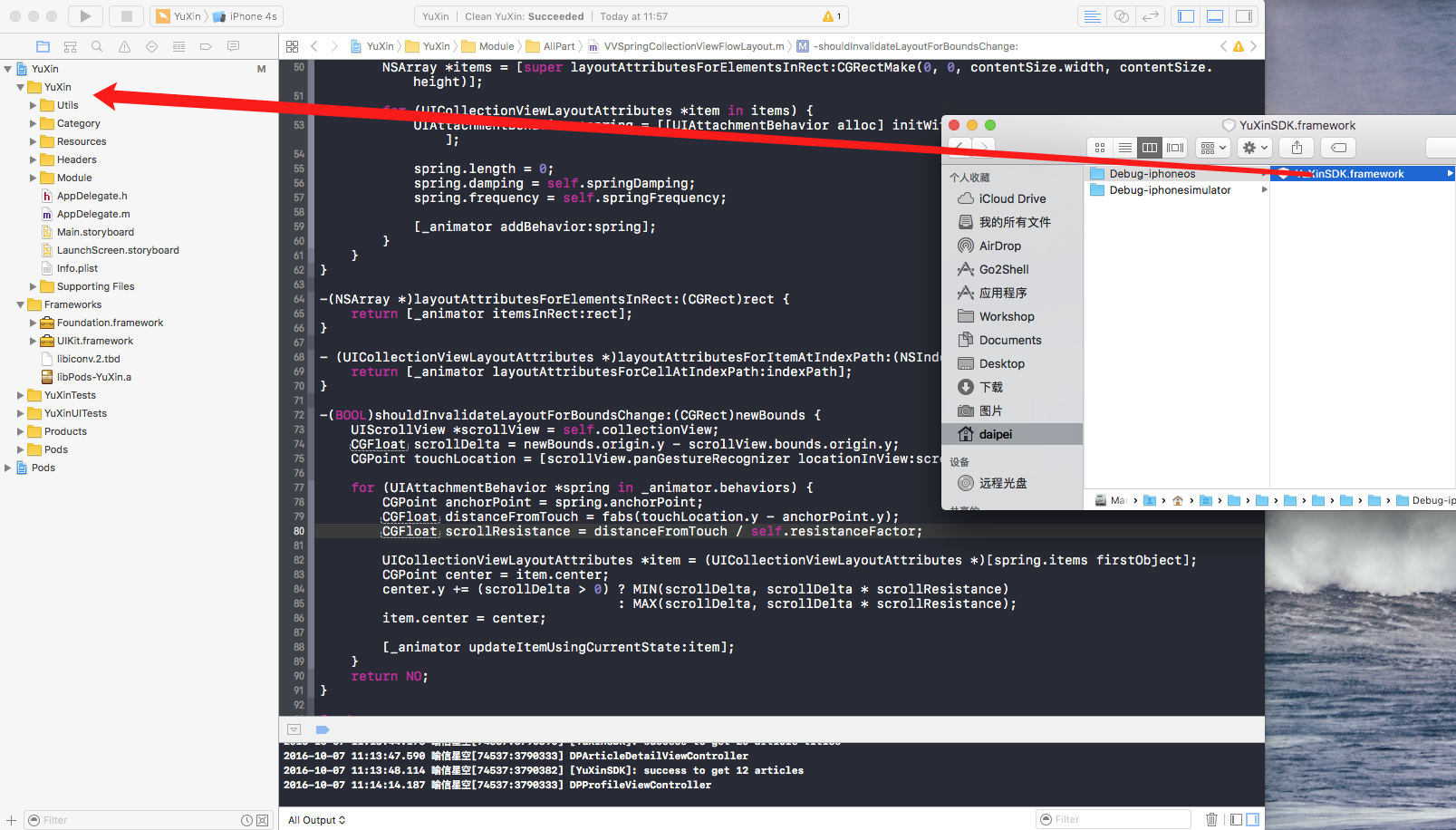Viewport: 1456px width, 830px height.
Task: Open Finder action gear menu
Action: (1255, 148)
